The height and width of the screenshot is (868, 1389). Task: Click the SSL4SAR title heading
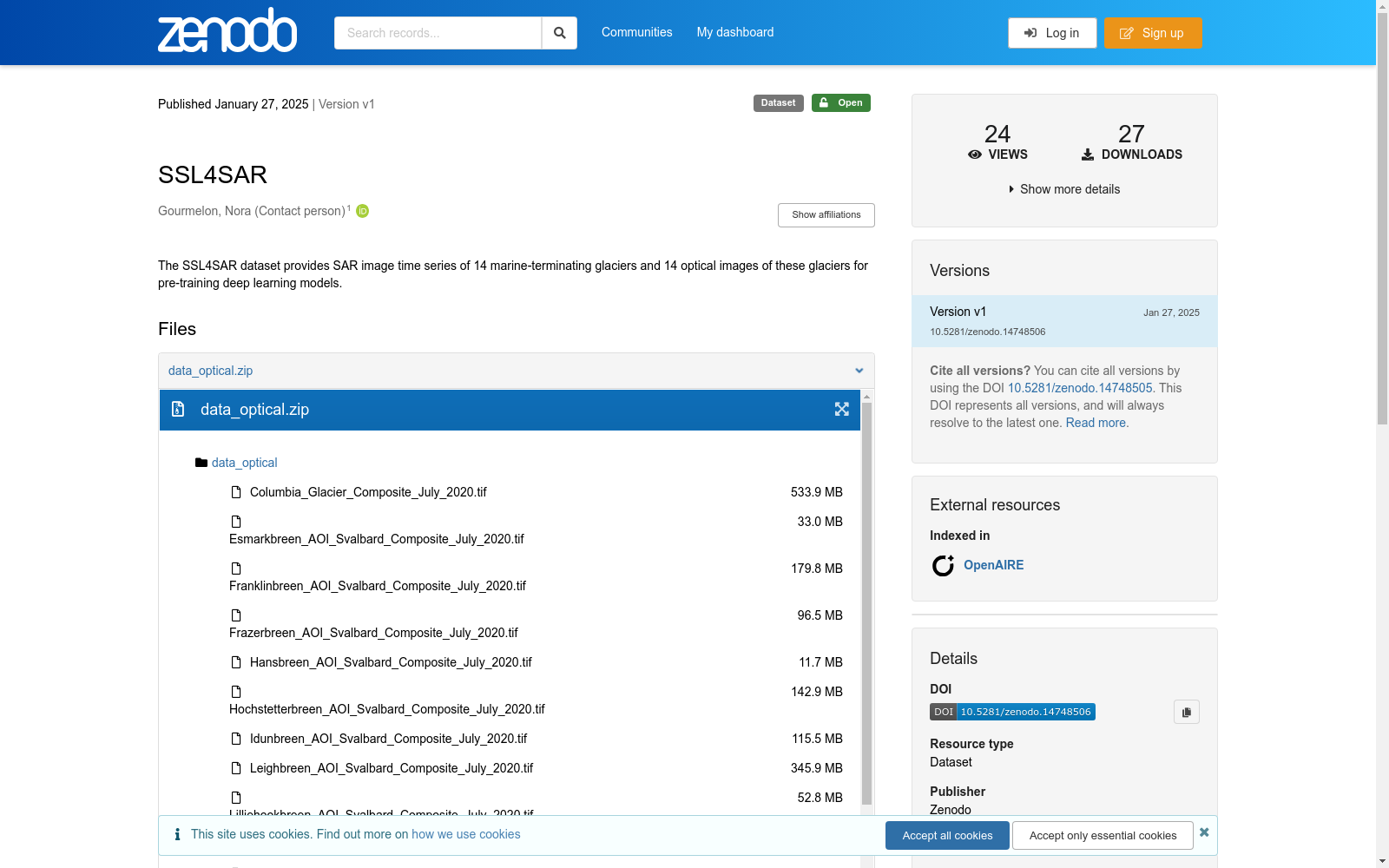click(x=213, y=174)
